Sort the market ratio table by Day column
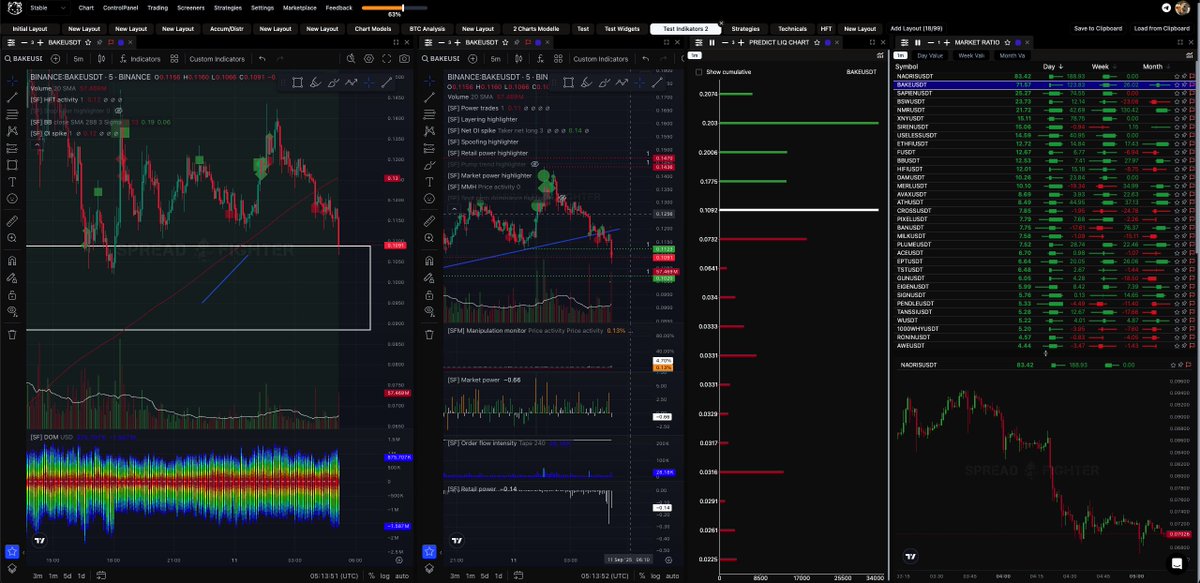The width and height of the screenshot is (1200, 583). point(1049,66)
